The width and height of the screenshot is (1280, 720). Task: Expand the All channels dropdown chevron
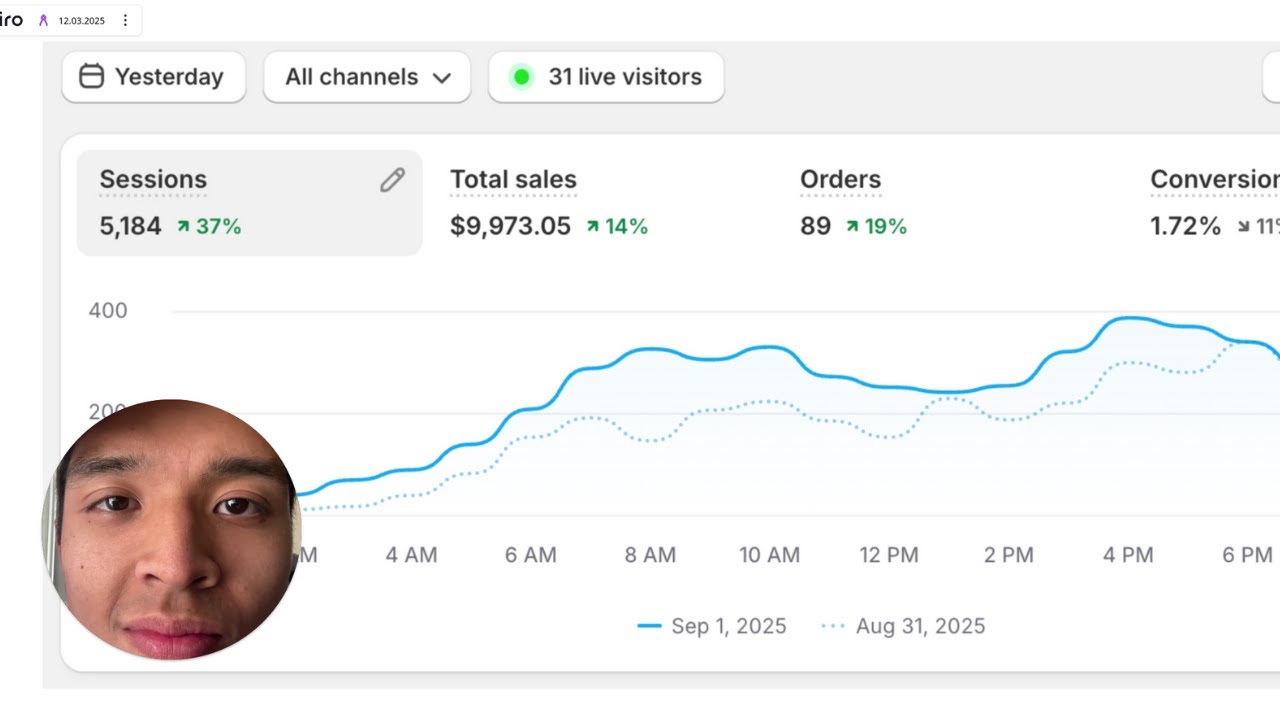click(442, 78)
